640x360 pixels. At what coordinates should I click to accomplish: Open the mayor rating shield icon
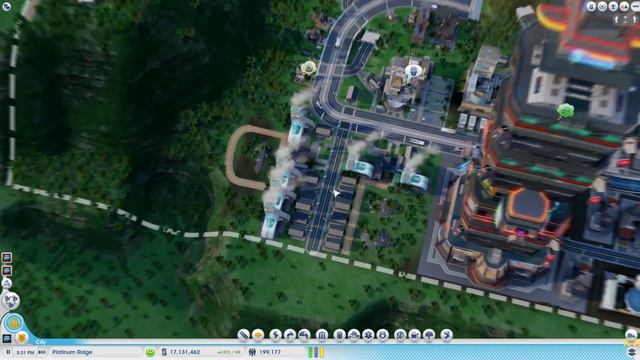[x=21, y=338]
